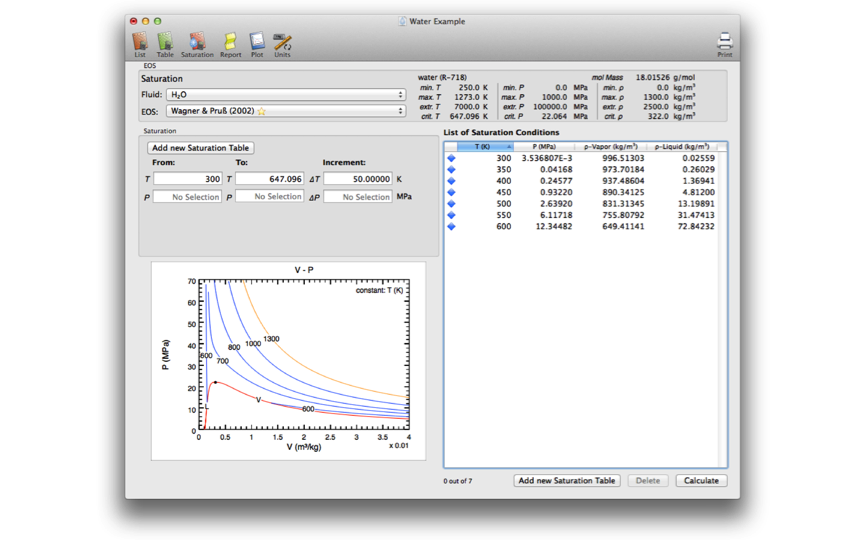Click the crit. P value 22.064
This screenshot has width=864, height=540.
[554, 116]
